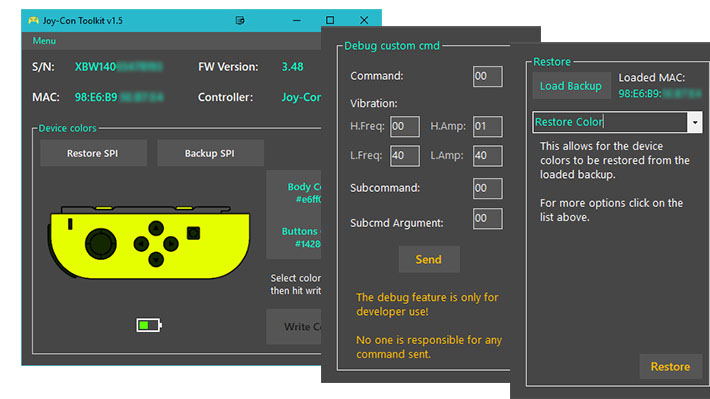Click the Restore SPI button
Image resolution: width=710 pixels, height=399 pixels.
tap(93, 153)
